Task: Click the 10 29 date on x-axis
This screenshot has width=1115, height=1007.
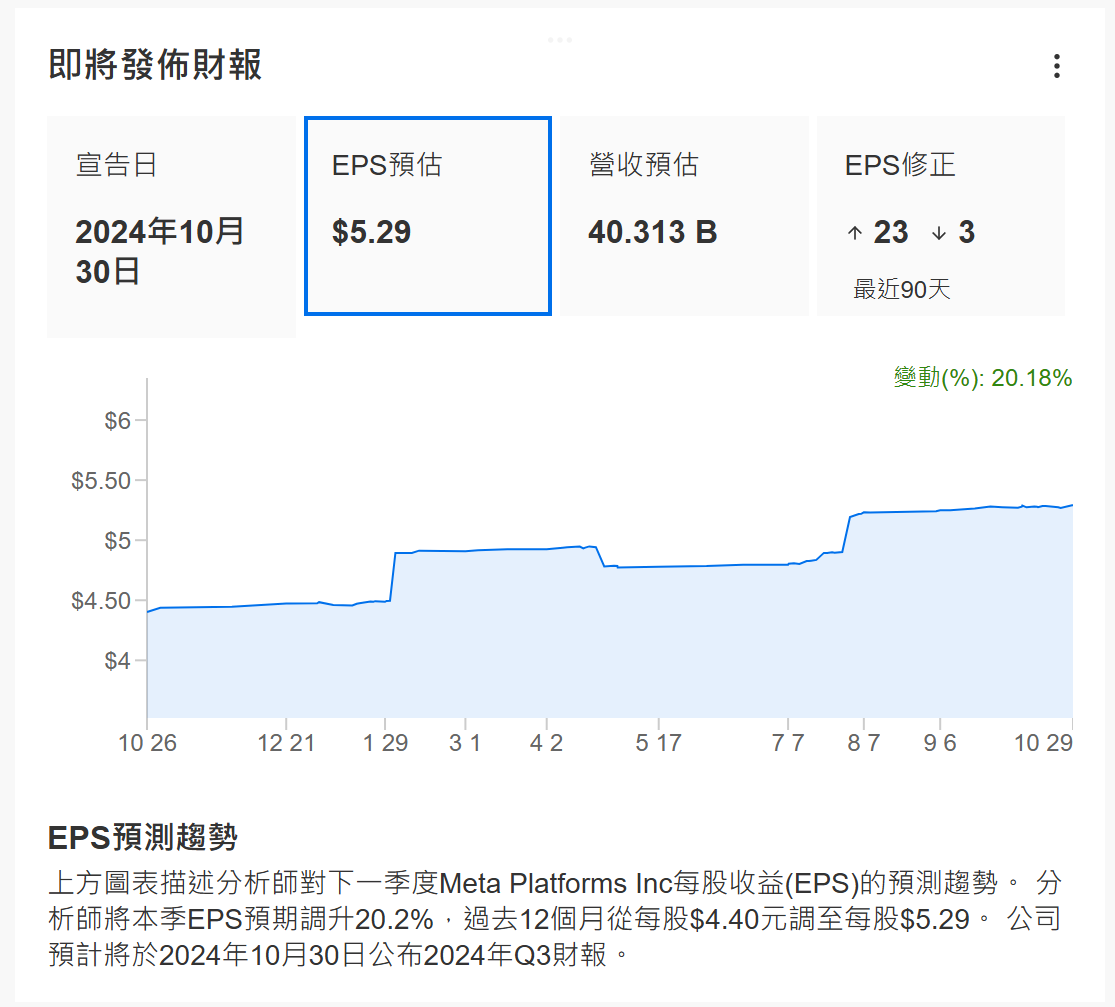Action: click(1043, 743)
